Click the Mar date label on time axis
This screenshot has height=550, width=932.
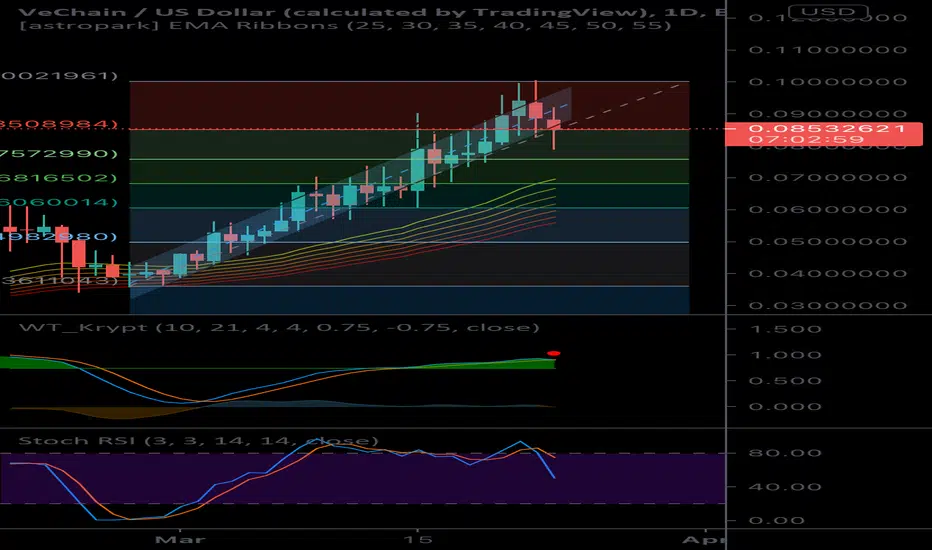180,540
